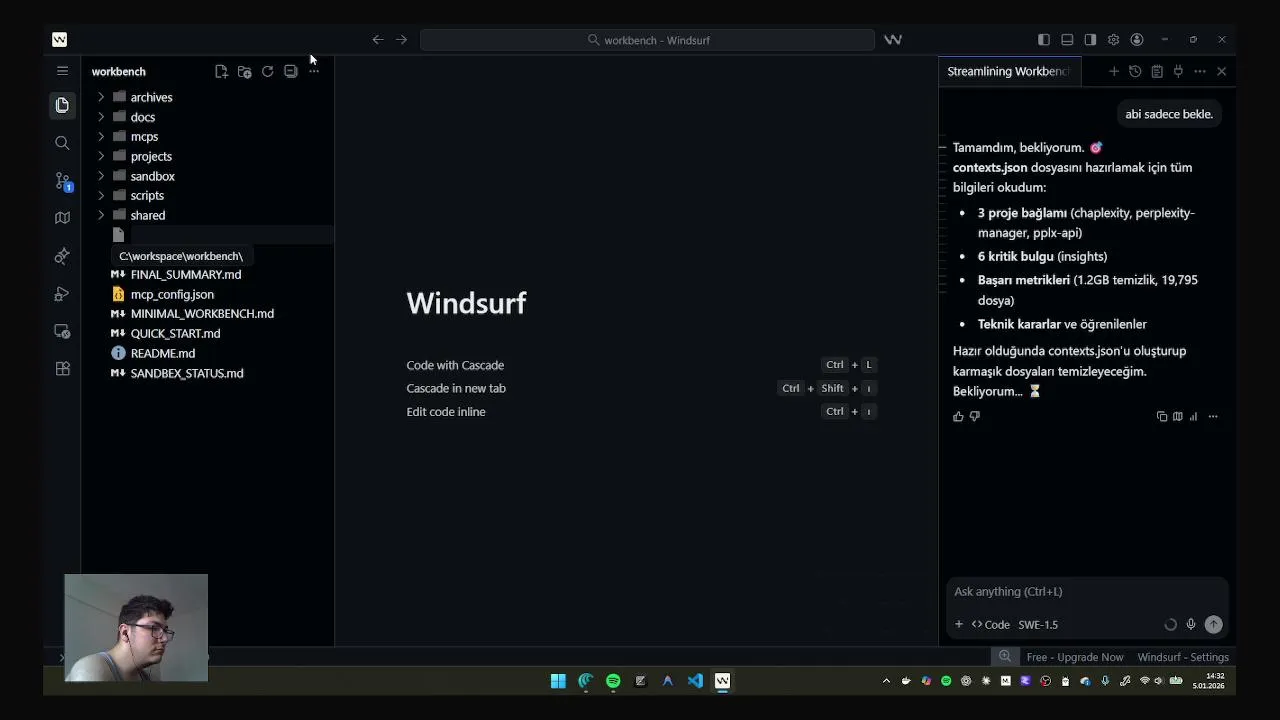Open response ellipsis options below message
1280x720 pixels.
pyautogui.click(x=1213, y=416)
